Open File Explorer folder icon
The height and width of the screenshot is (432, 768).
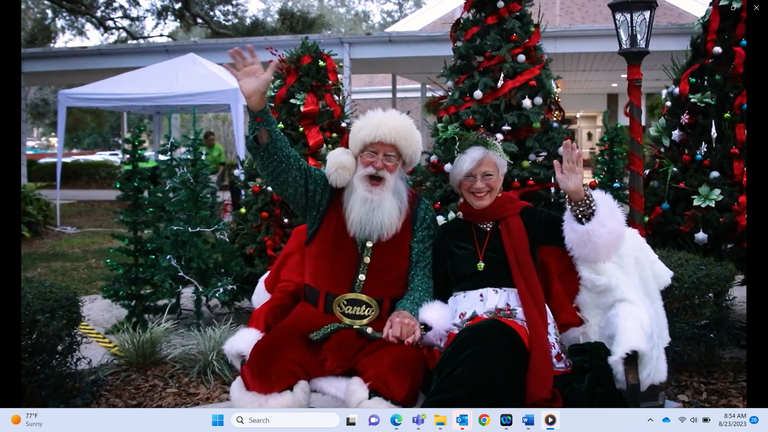[440, 420]
